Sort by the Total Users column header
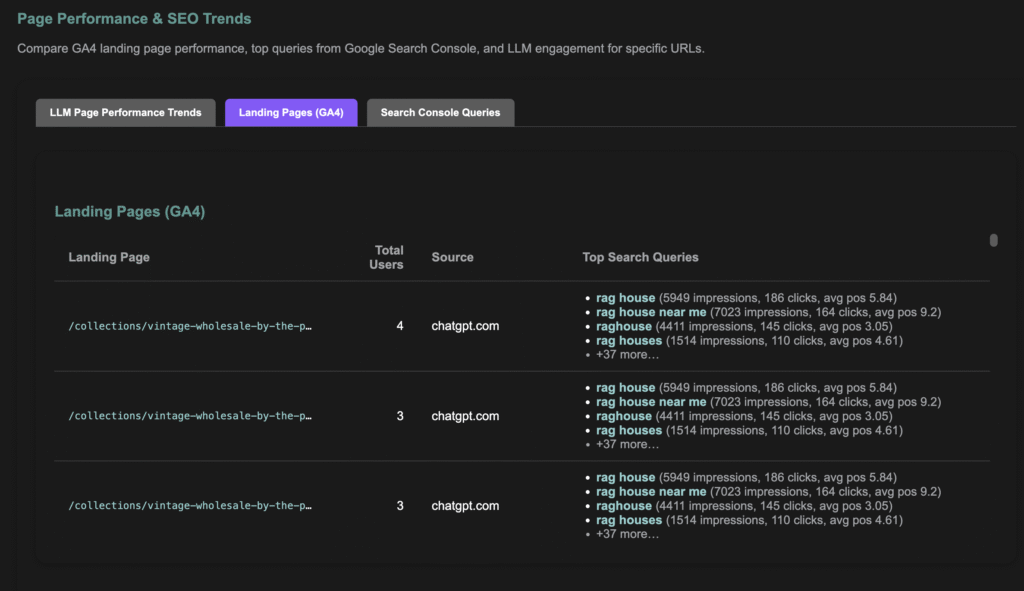 click(388, 257)
